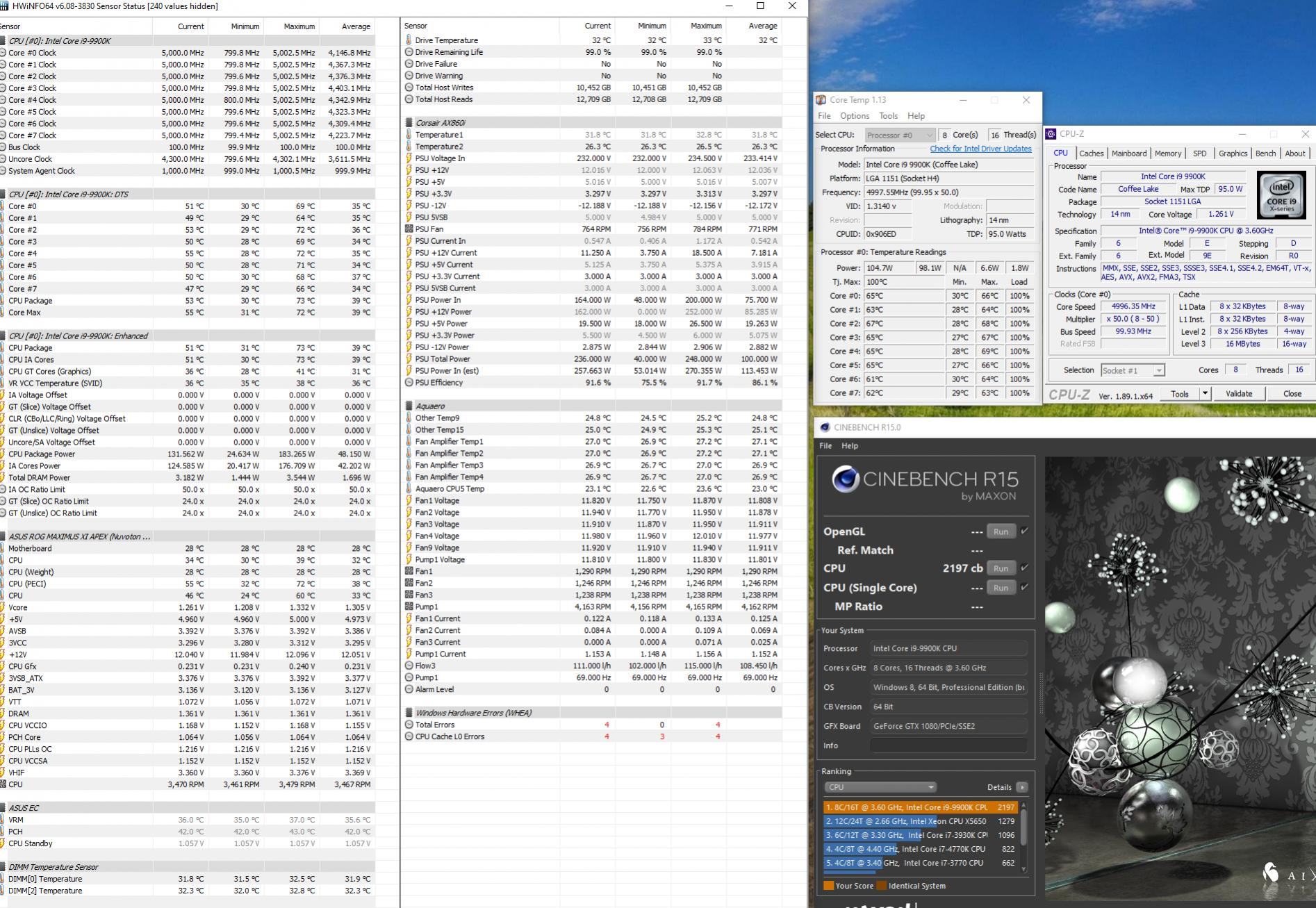Click the drive icon beside Aquaero header
Image resolution: width=1316 pixels, height=908 pixels.
tap(409, 406)
